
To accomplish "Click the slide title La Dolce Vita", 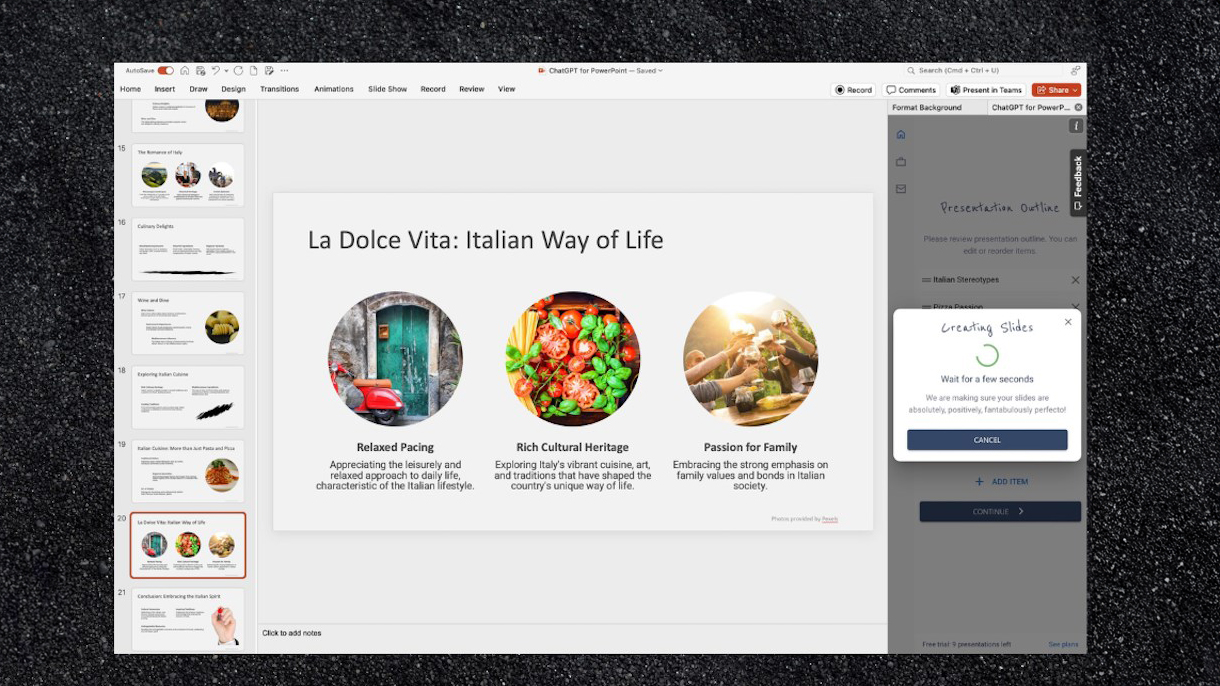I will tap(485, 240).
